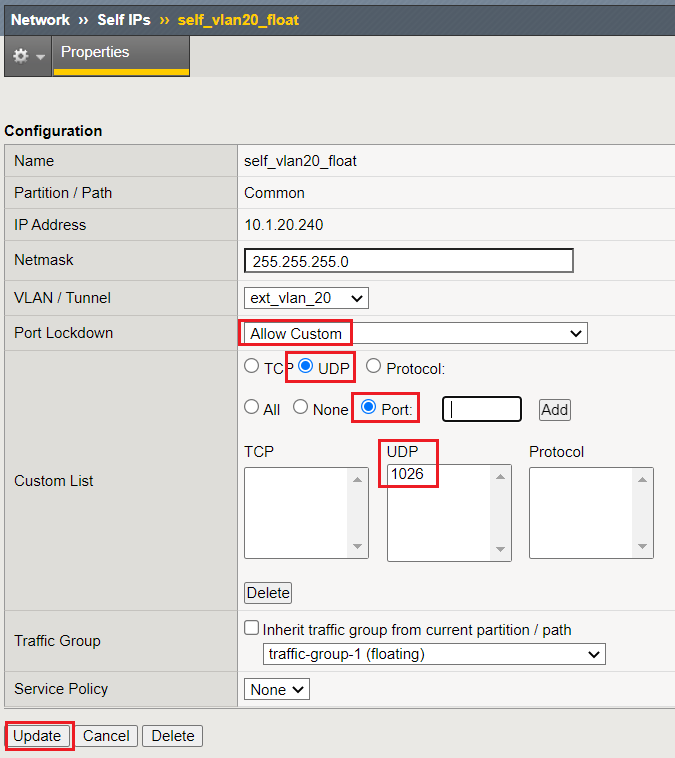
Task: Click the self_vlan20_float name value
Action: click(x=300, y=161)
